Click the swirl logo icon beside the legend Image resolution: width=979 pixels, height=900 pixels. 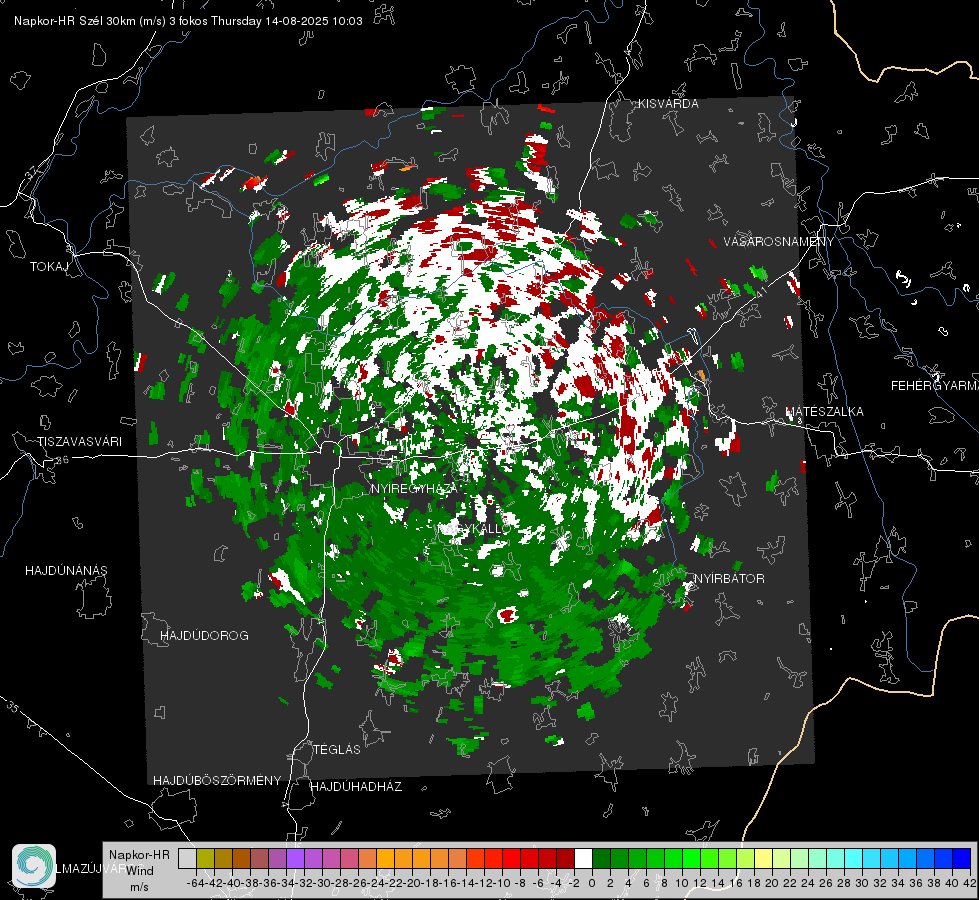pos(34,866)
